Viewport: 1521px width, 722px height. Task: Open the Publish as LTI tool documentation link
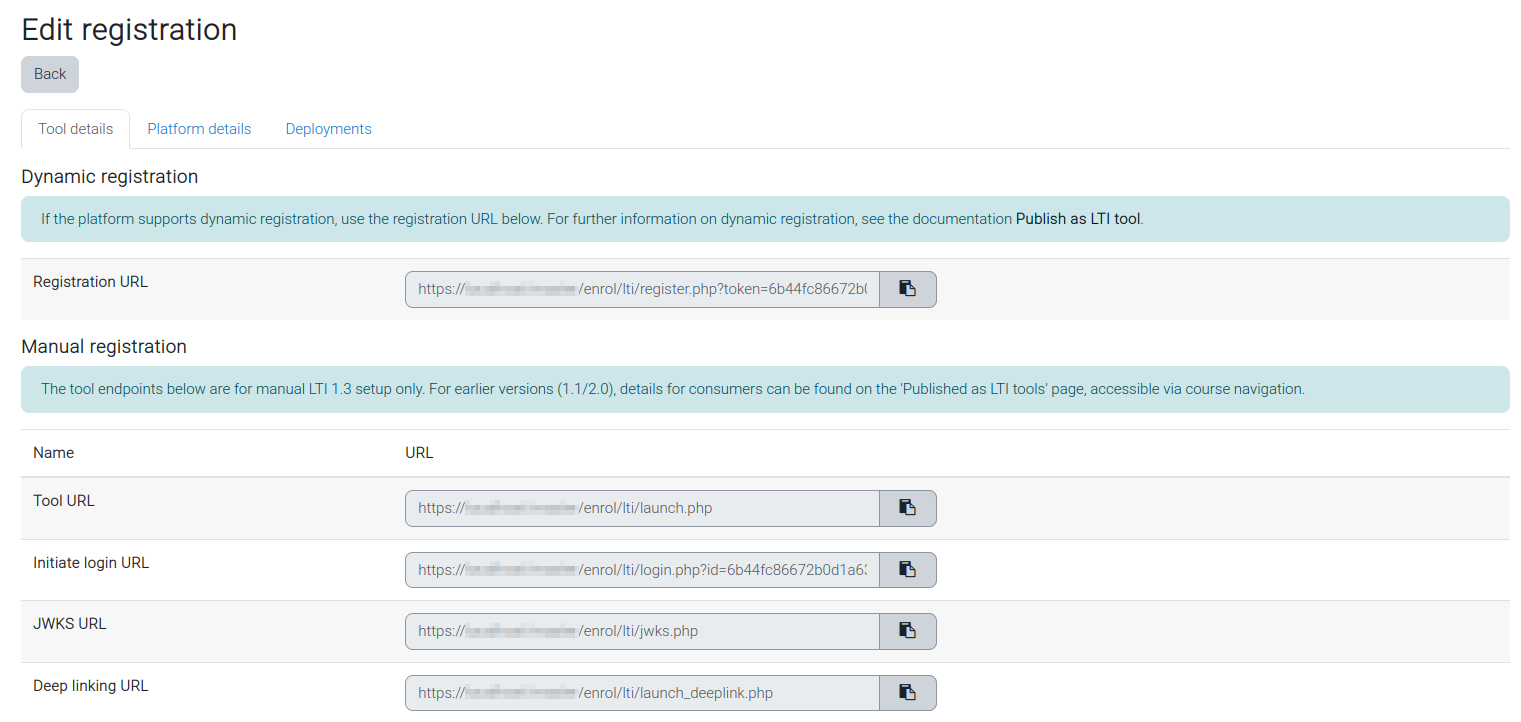[1078, 219]
